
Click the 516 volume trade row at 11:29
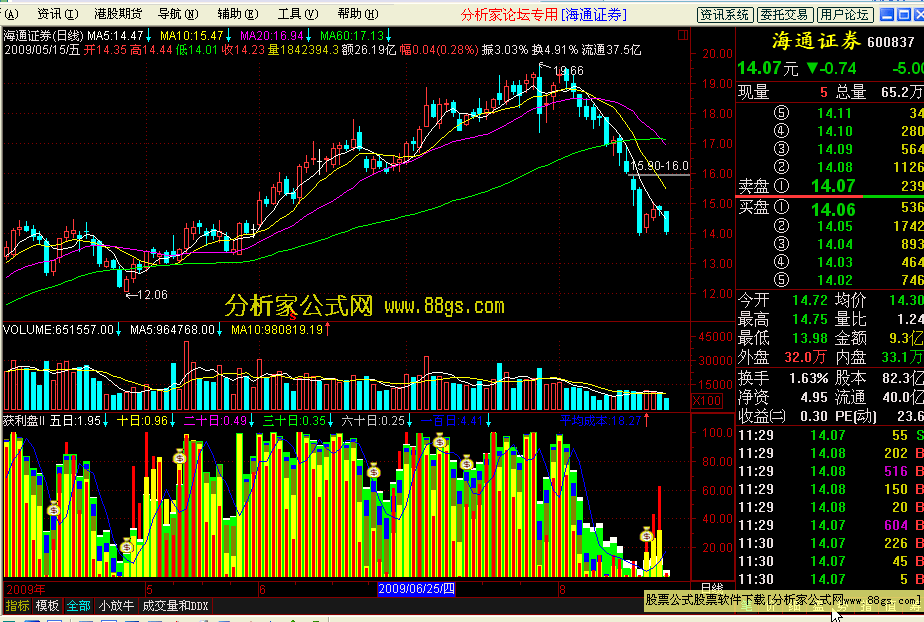831,471
